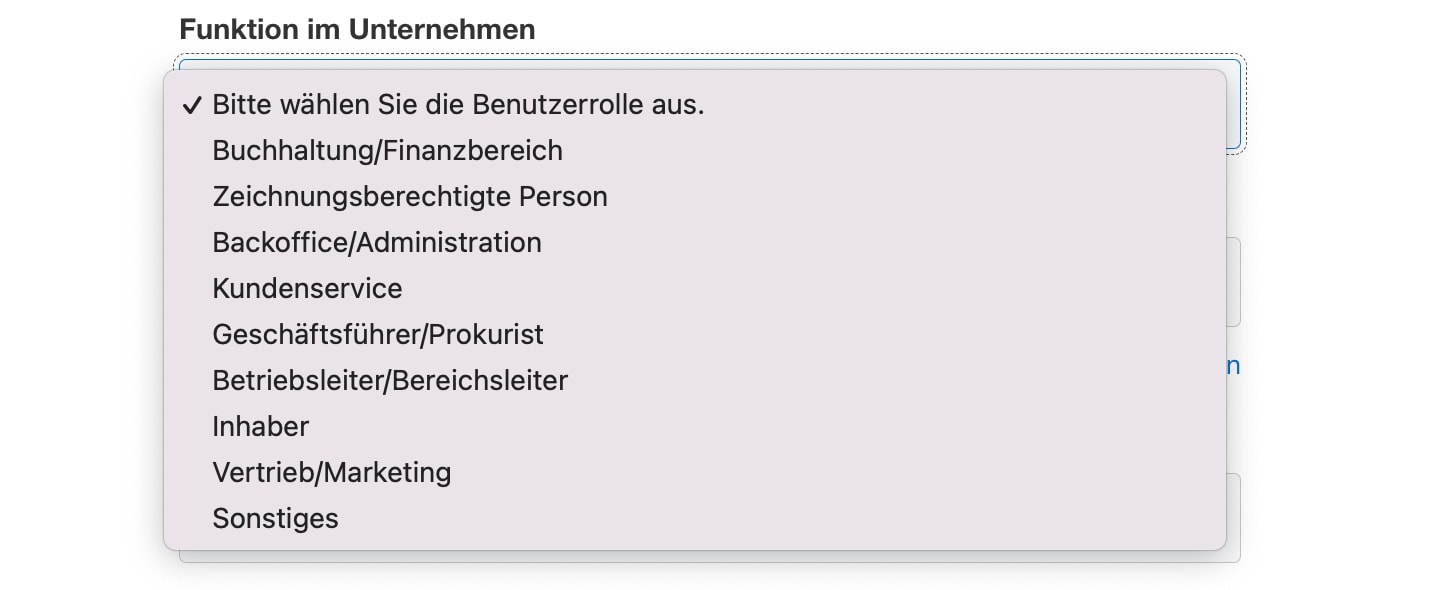Select the Buchhaltung/Finanzbereich role

click(x=387, y=150)
